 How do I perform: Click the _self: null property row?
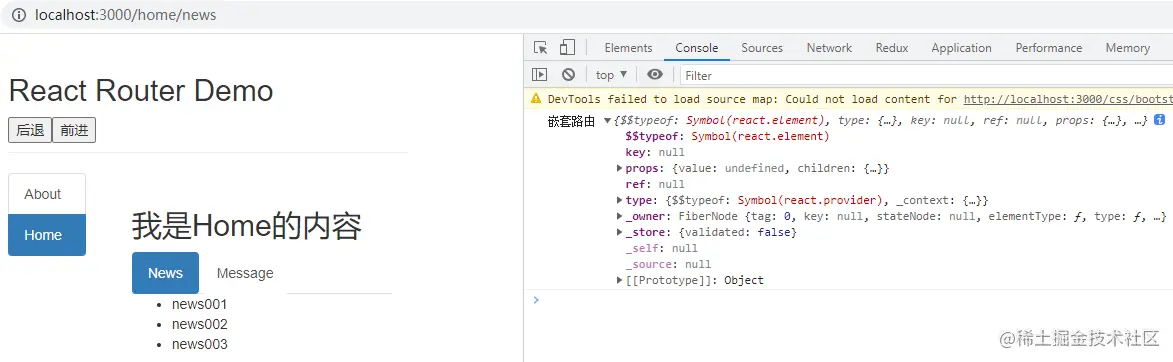(x=661, y=248)
